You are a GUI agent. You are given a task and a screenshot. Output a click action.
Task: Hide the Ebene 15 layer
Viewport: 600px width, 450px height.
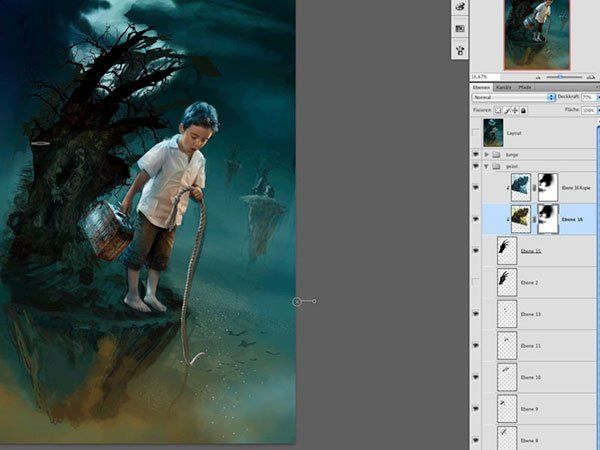476,251
